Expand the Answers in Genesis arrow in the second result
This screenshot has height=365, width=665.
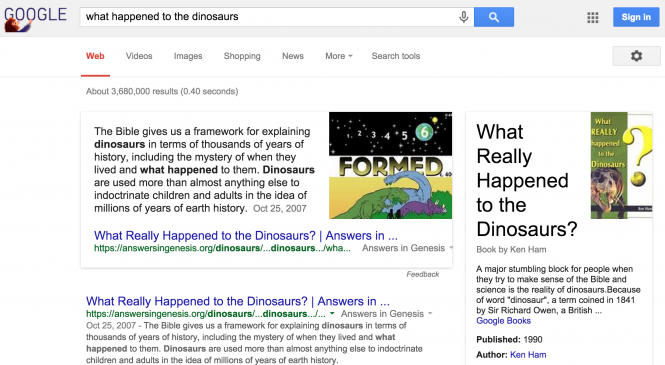430,314
